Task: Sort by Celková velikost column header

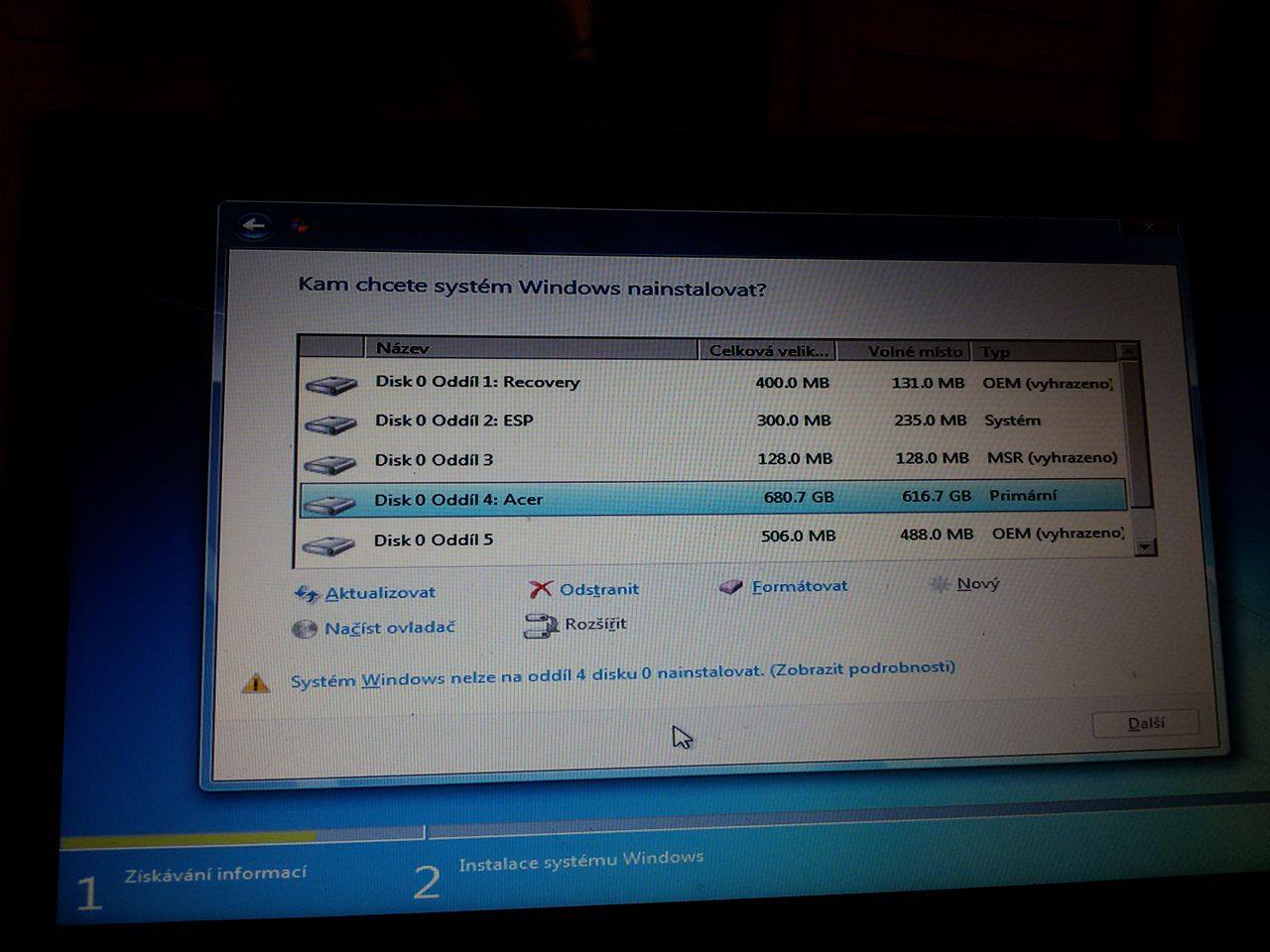Action: tap(768, 350)
